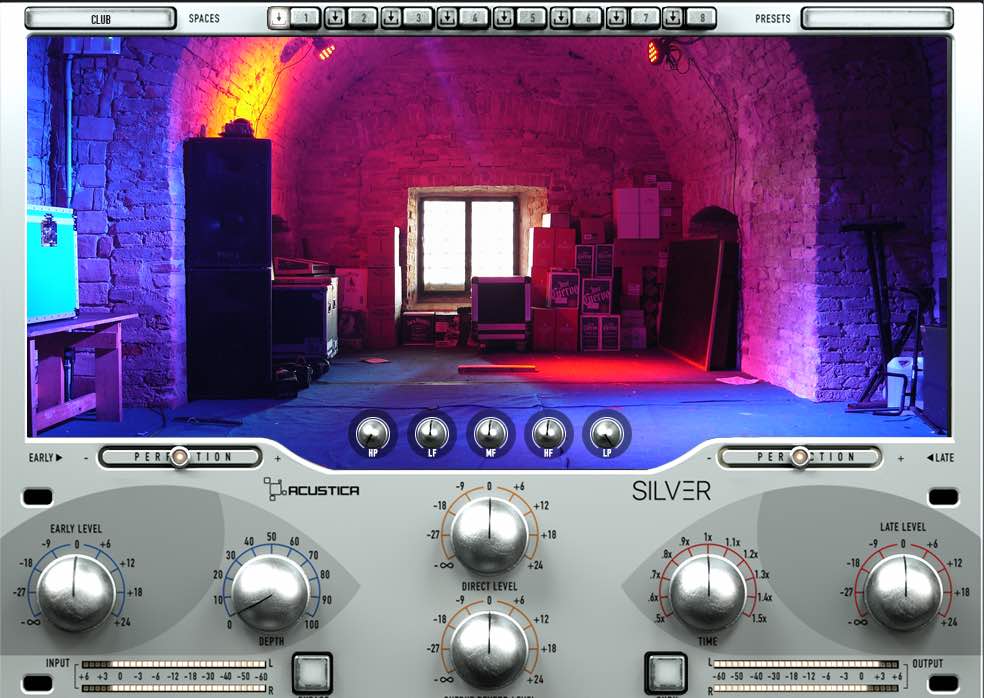Click the LF equalizer knob
The width and height of the screenshot is (984, 698).
tap(432, 433)
